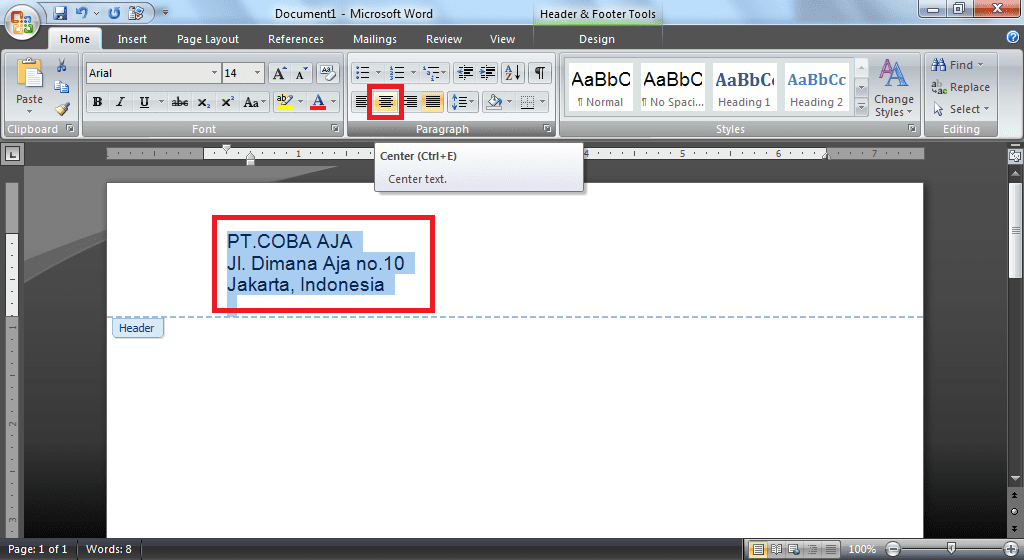This screenshot has width=1024, height=560.
Task: Apply the red font color
Action: [x=318, y=102]
